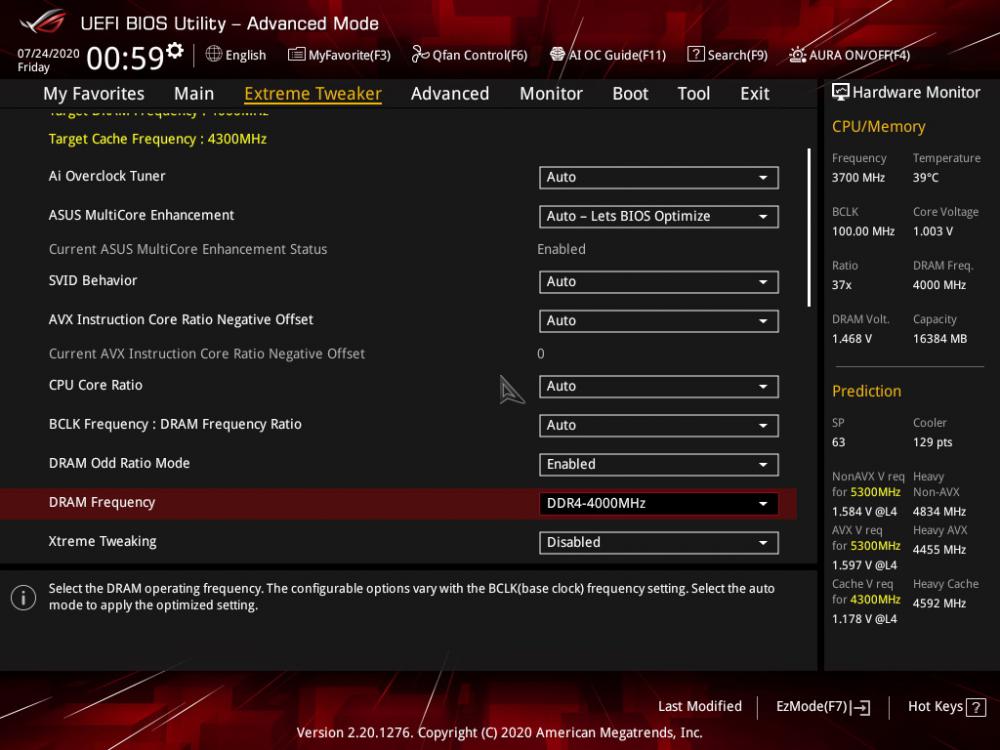Click the Qfan Control fan icon
Screen dimensions: 1000x750
pos(420,55)
